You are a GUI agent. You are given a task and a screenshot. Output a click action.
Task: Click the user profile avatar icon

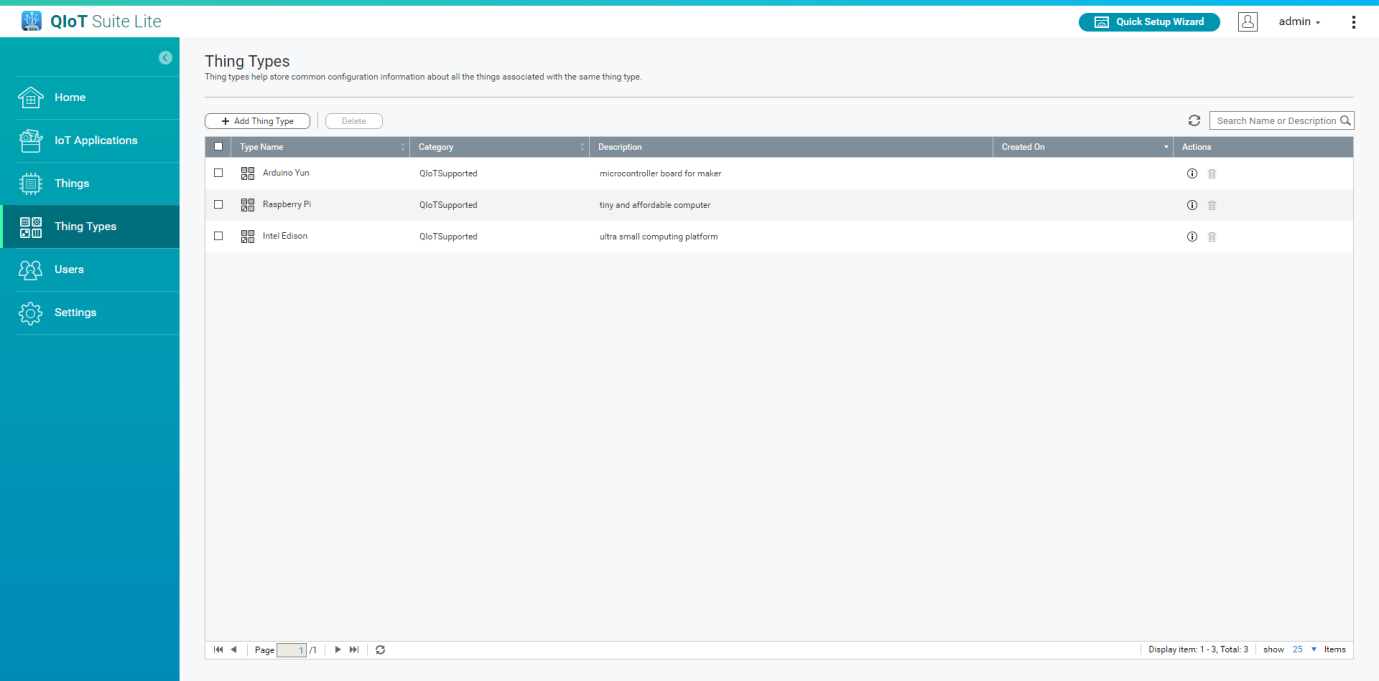[1247, 22]
